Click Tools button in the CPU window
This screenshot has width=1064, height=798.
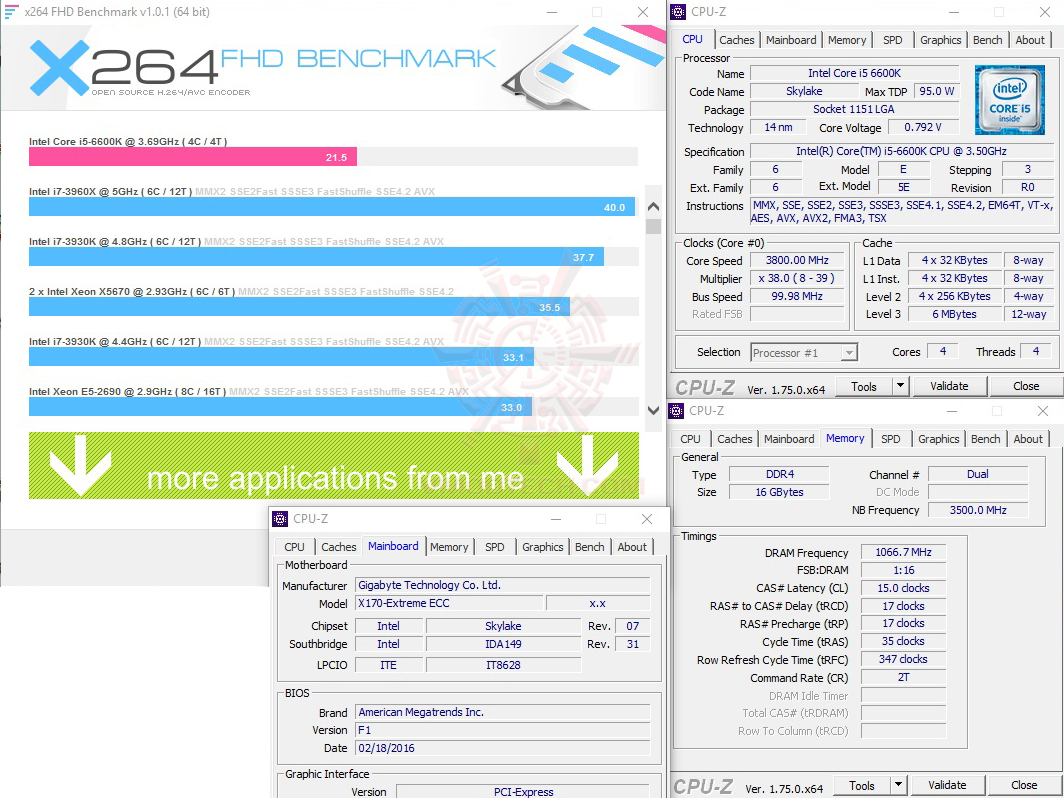tap(863, 386)
